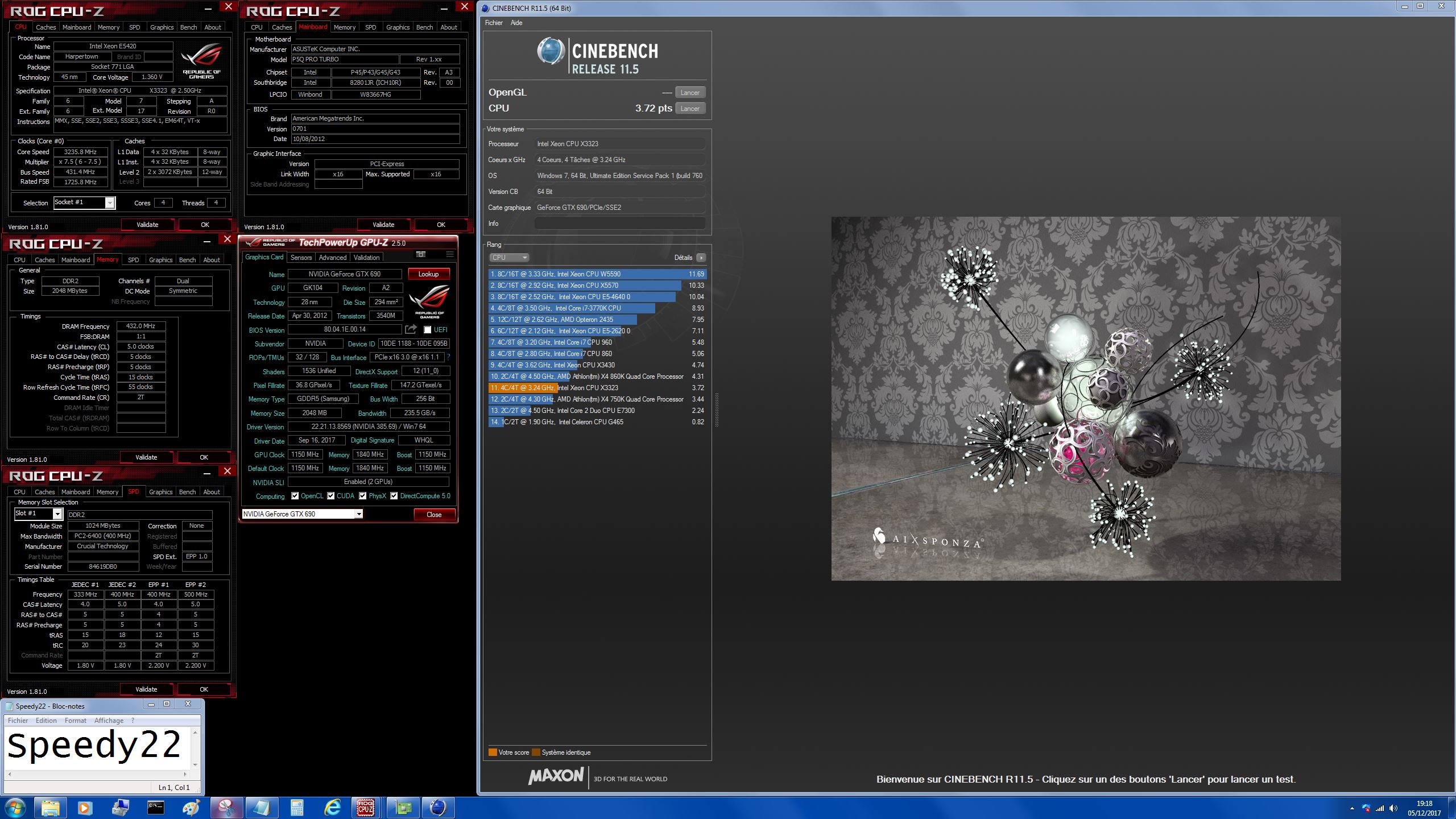Click the Bus Interface question mark in GPU-Z
The width and height of the screenshot is (1456, 819).
448,357
